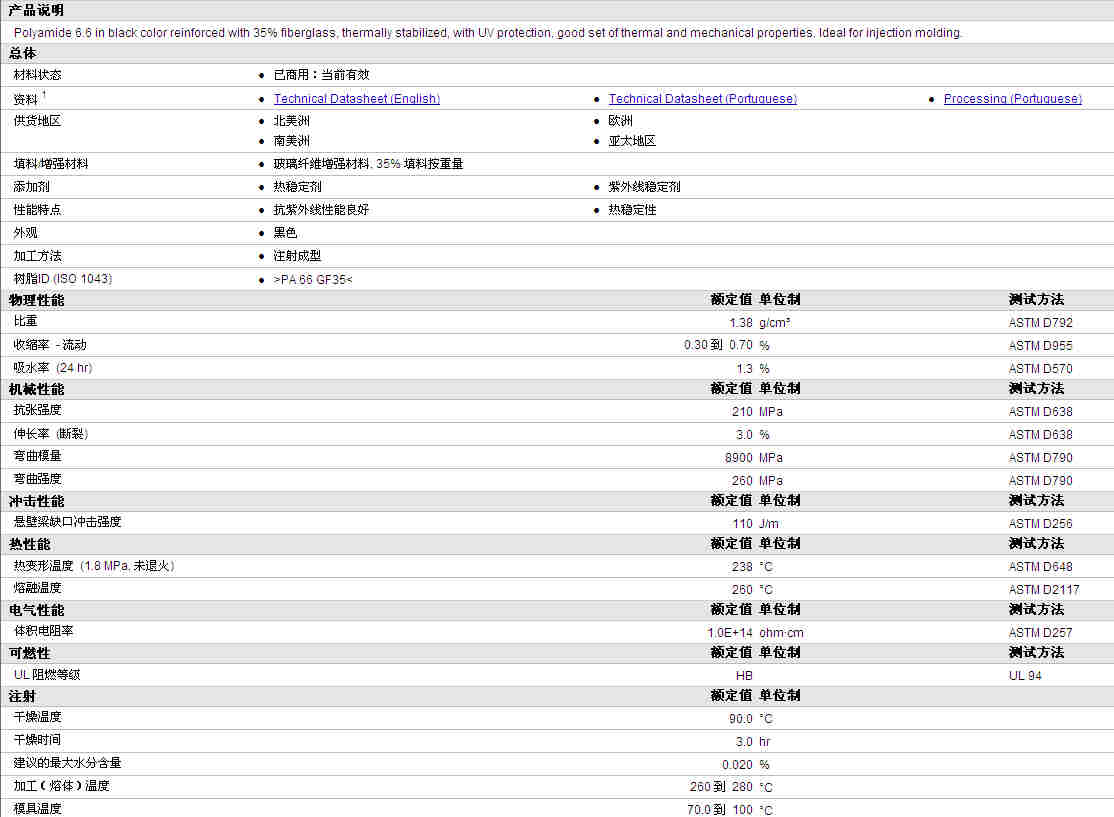The width and height of the screenshot is (1114, 817).
Task: Click melt temperature value '260 到 280'
Action: click(x=720, y=787)
